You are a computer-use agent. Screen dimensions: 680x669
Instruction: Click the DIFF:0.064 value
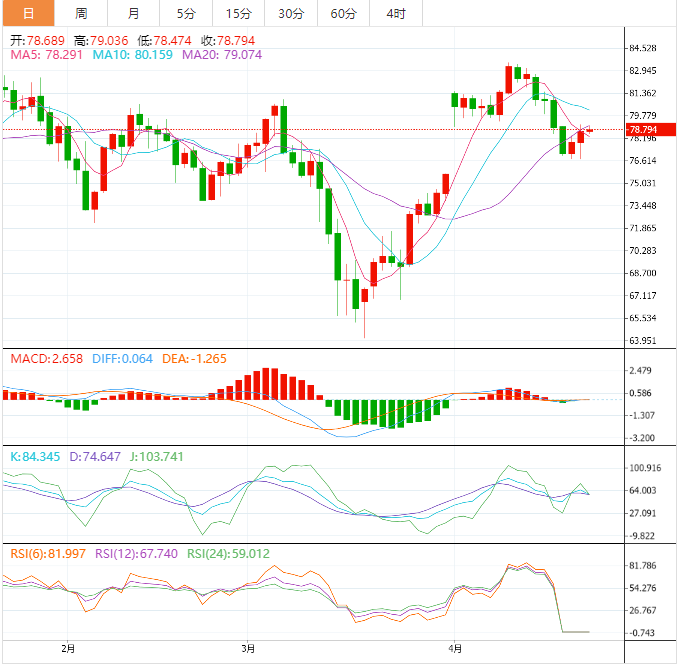pos(122,359)
